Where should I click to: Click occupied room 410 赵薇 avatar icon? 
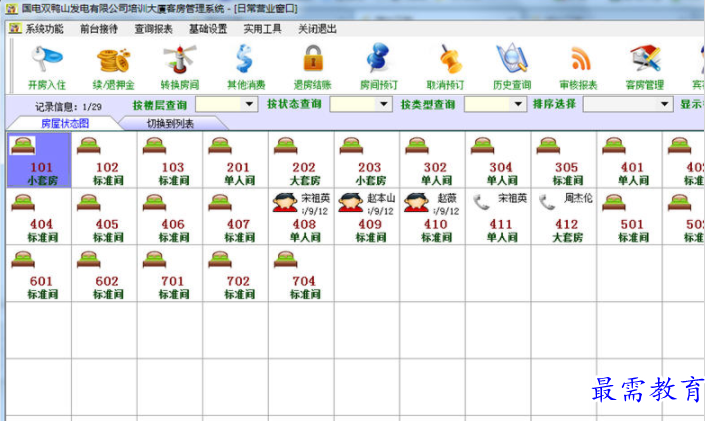(416, 202)
